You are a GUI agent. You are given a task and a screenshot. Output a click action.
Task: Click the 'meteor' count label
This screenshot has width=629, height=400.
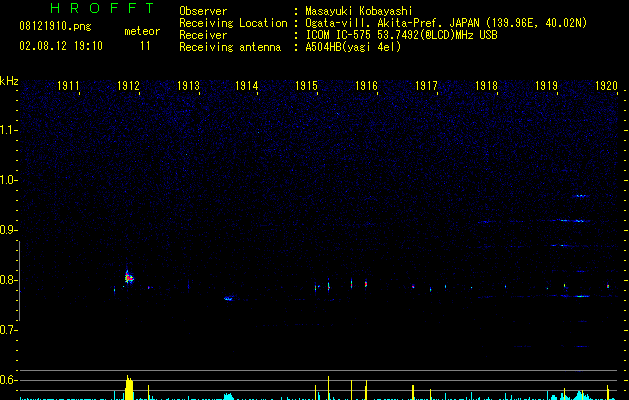142,31
